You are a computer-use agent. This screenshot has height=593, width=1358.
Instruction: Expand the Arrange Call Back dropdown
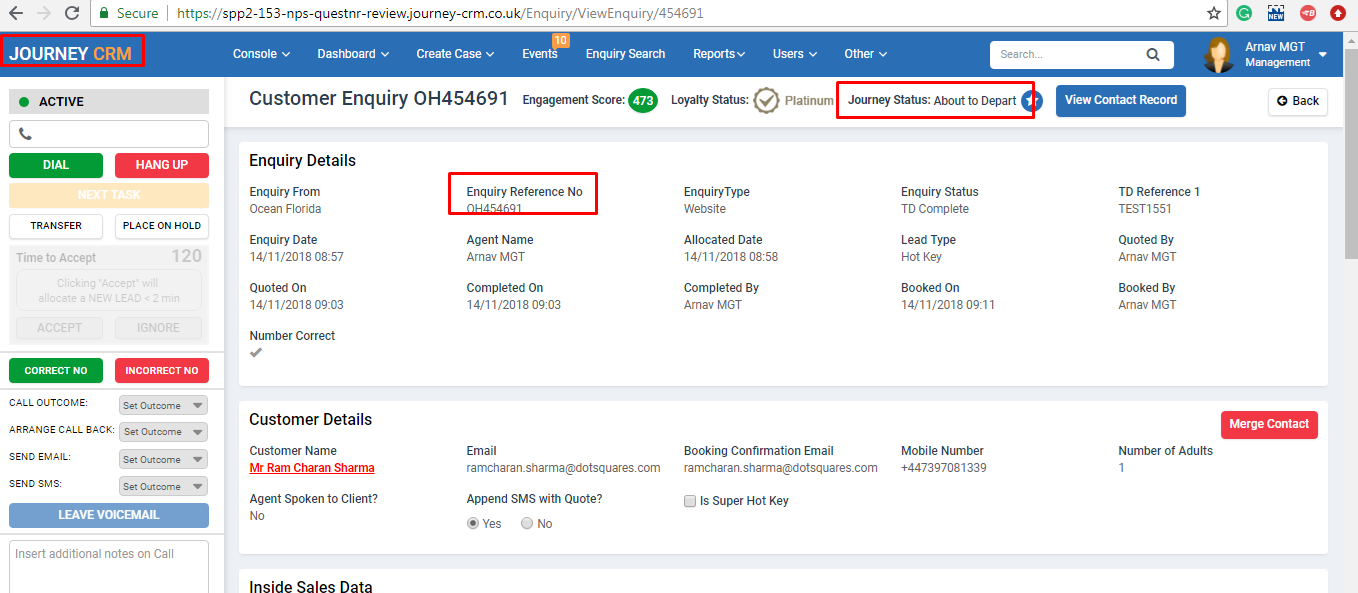click(163, 431)
